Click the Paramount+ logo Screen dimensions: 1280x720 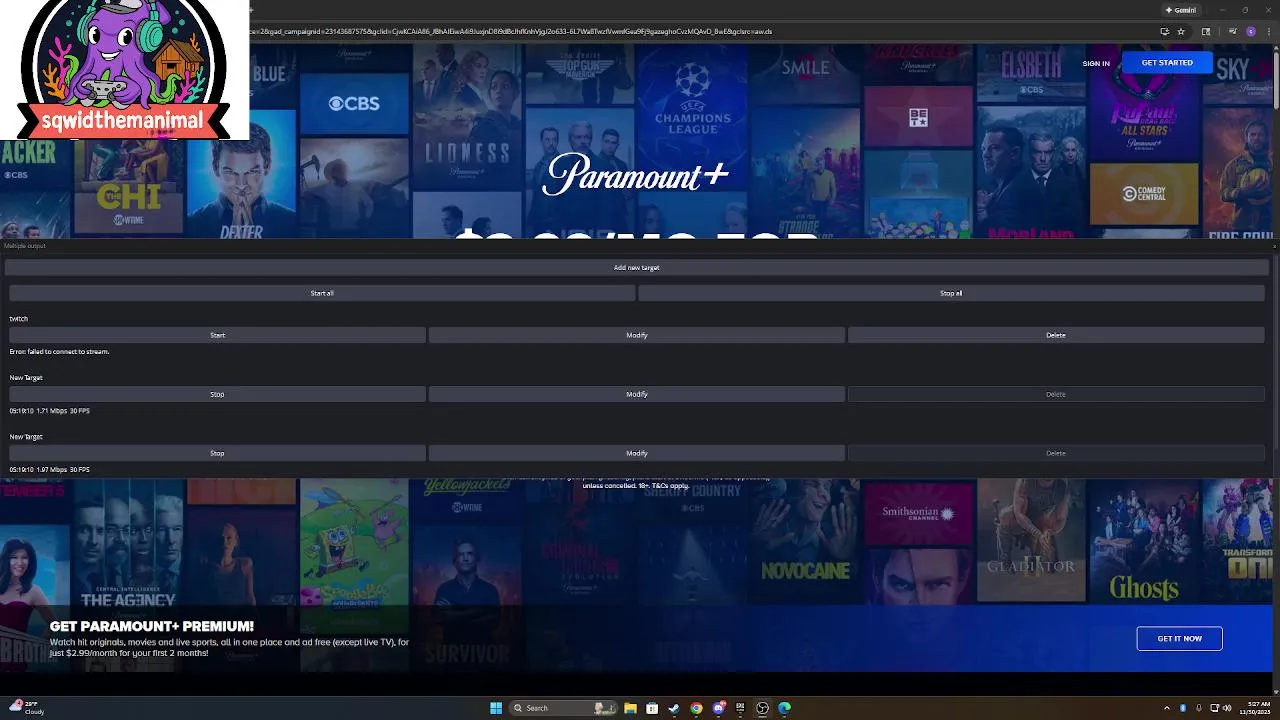637,175
